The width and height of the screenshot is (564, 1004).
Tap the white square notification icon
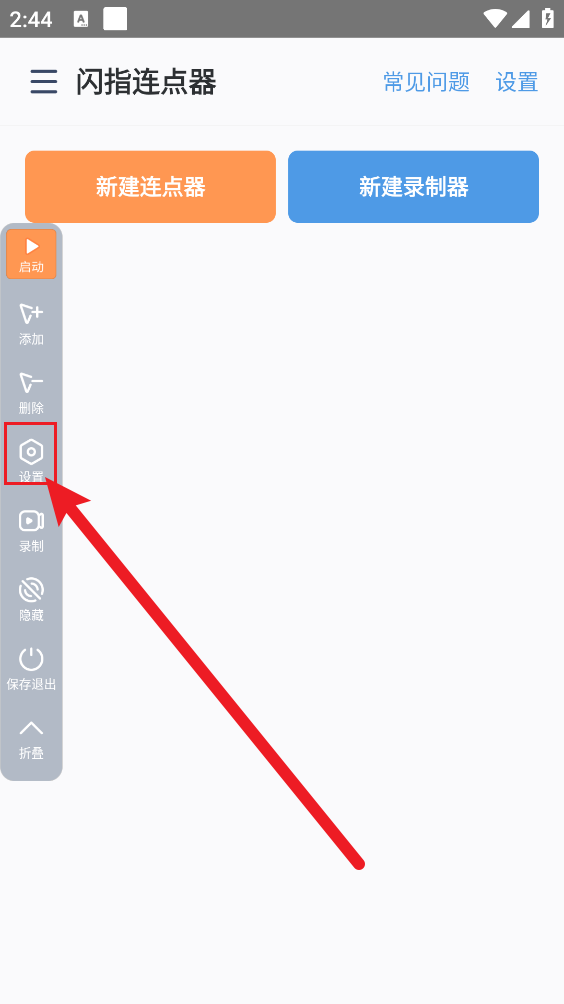coord(115,19)
